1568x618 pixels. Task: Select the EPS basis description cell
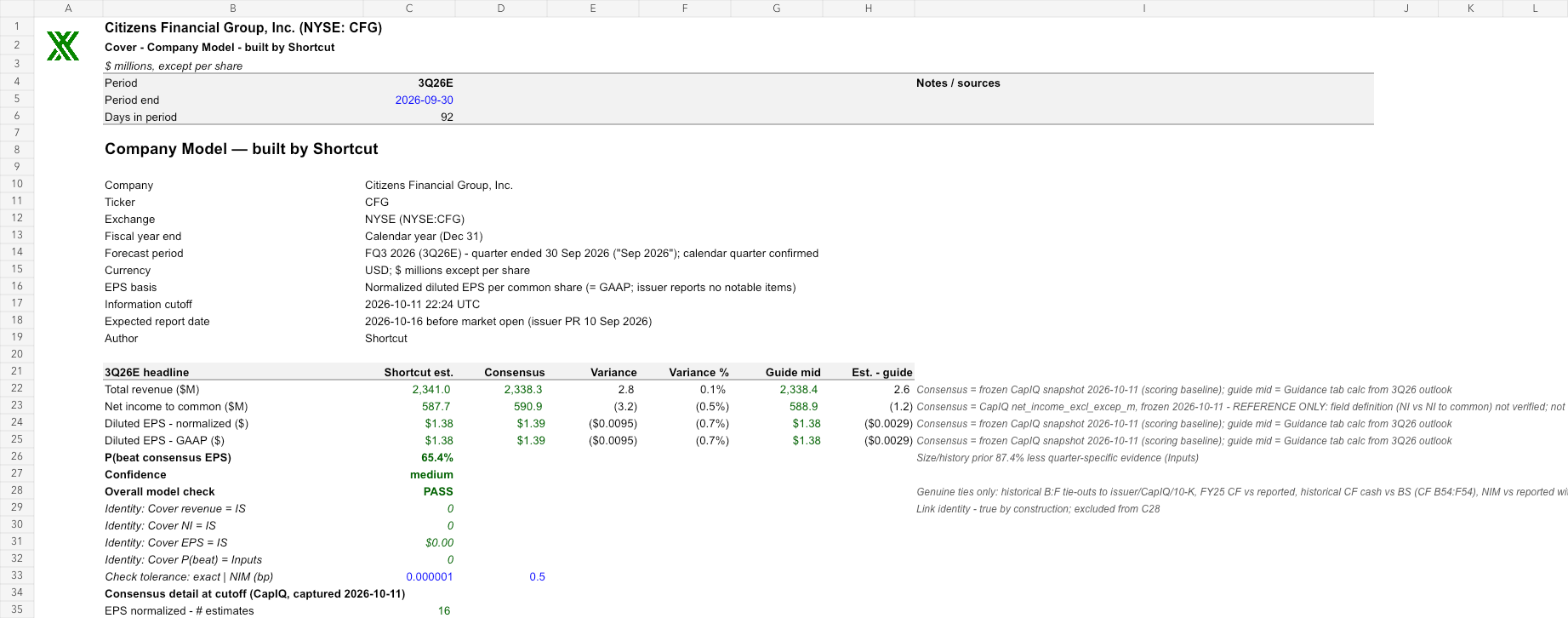click(x=580, y=287)
